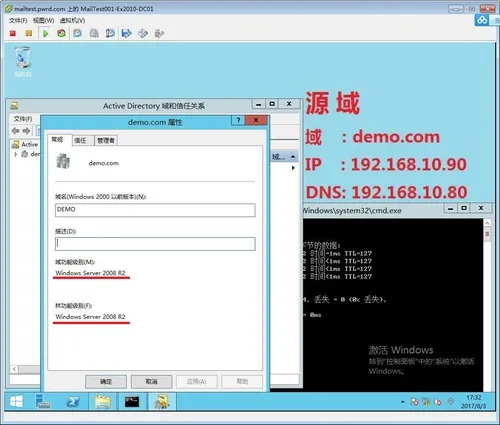Image resolution: width=500 pixels, height=425 pixels.
Task: Click the demo.com name text in the dialog
Action: pos(104,163)
